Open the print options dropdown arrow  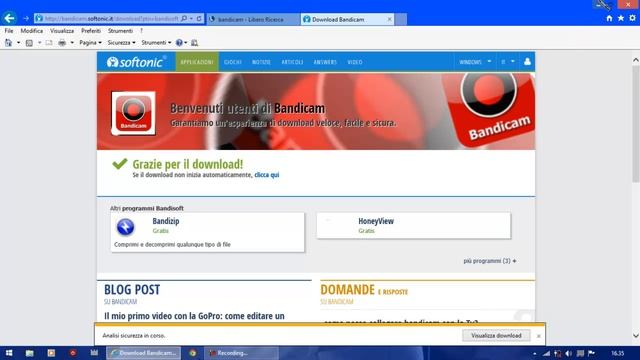tap(72, 42)
